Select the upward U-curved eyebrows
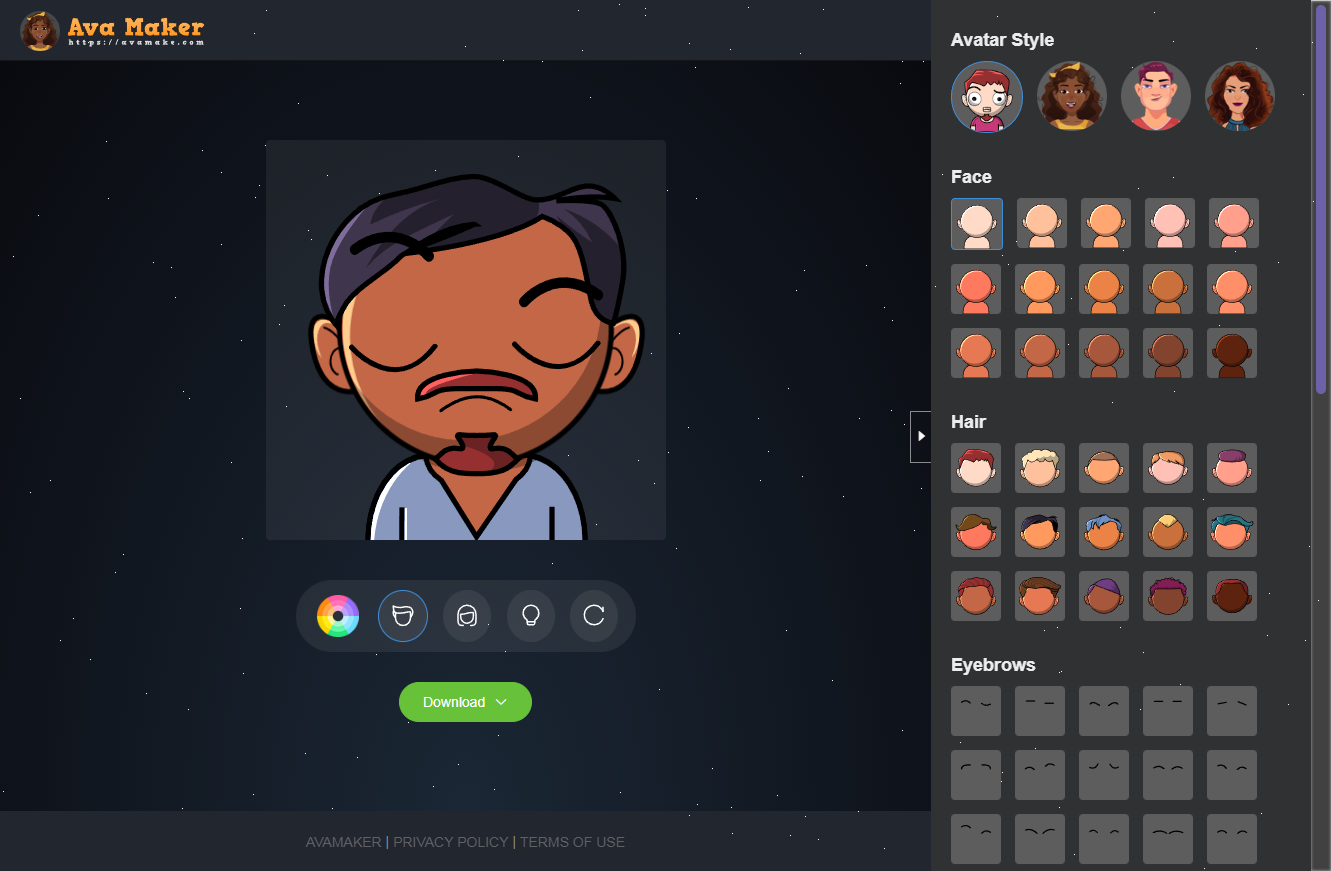Viewport: 1331px width, 871px height. (1104, 775)
